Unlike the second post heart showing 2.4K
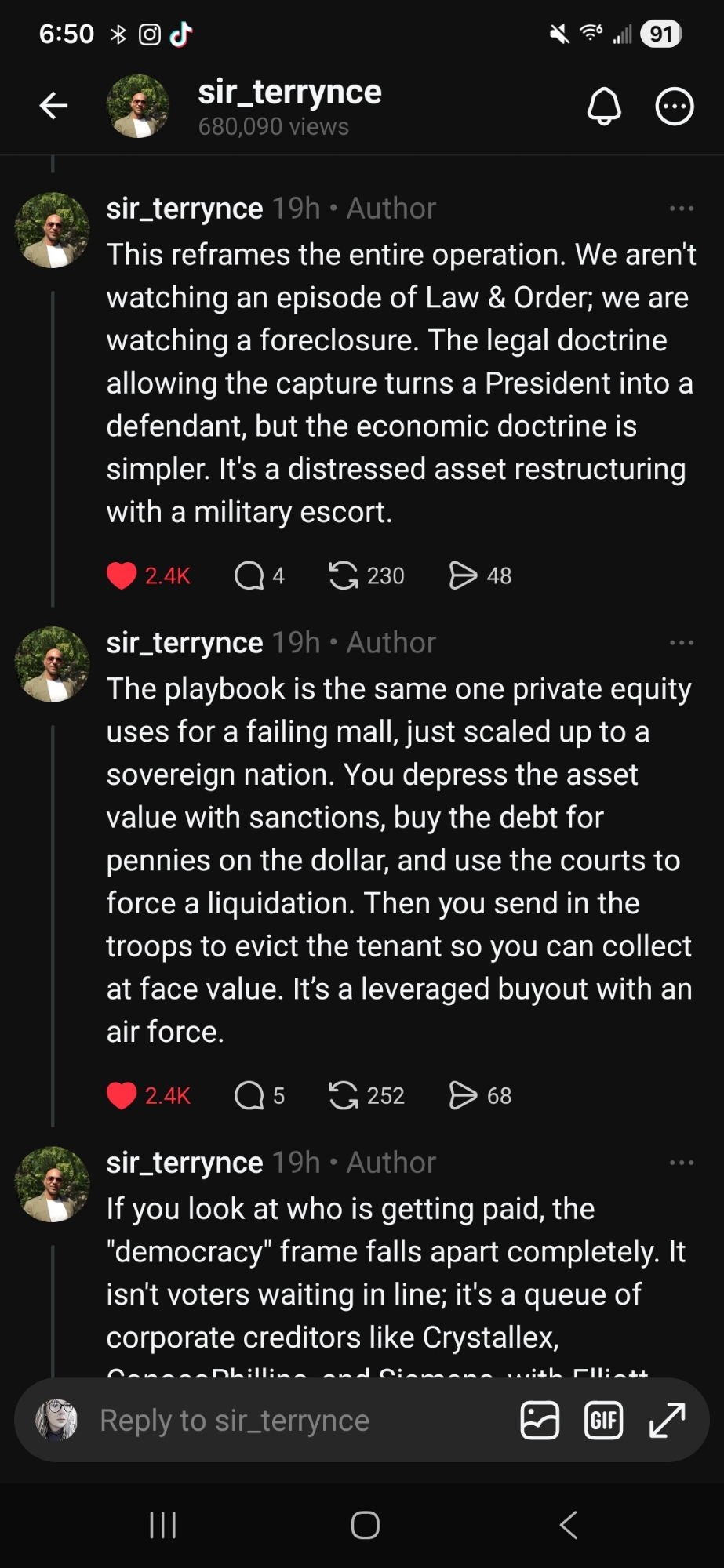This screenshot has height=1568, width=724. coord(122,1095)
